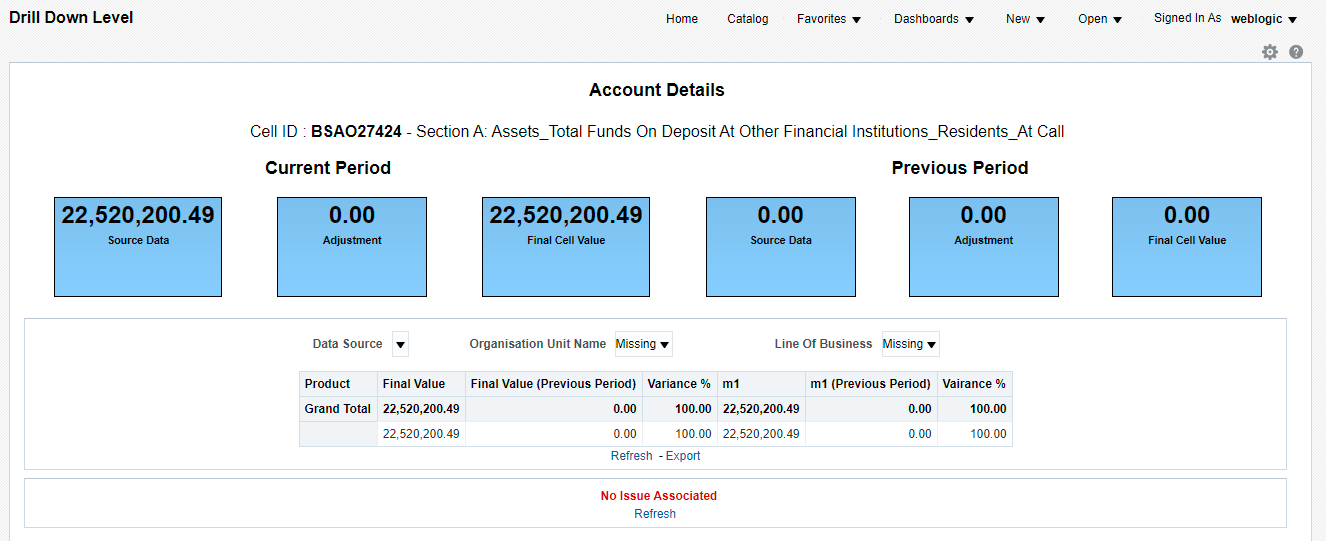1326x541 pixels.
Task: Click the Current Period Adjustment tile
Action: [x=352, y=247]
